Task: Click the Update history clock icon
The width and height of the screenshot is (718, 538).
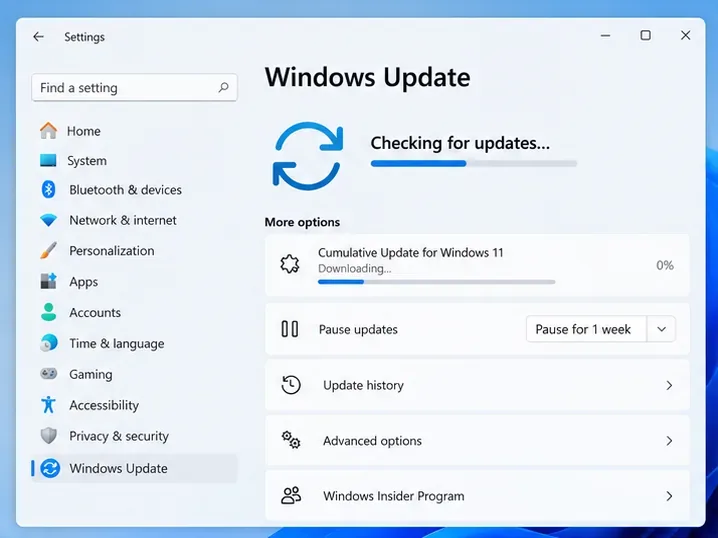Action: 291,385
